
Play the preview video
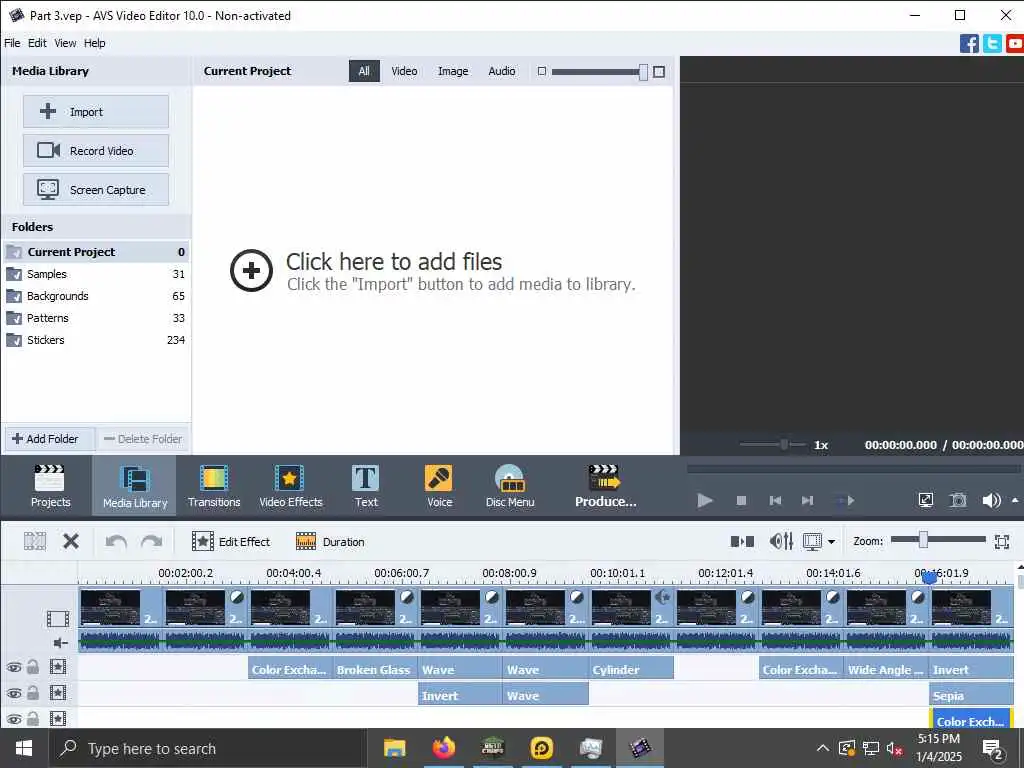[705, 500]
